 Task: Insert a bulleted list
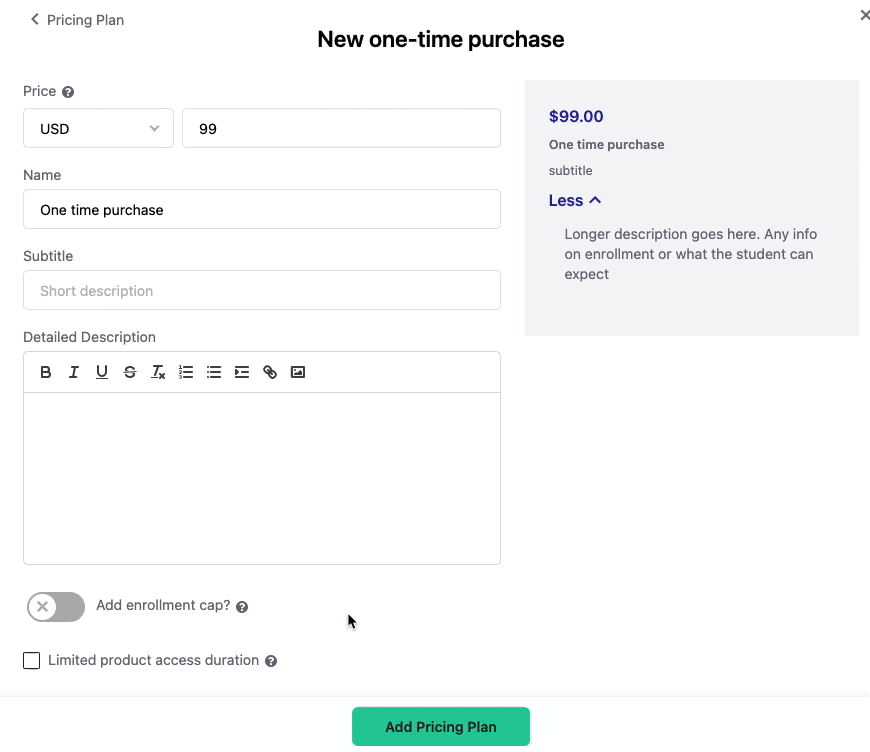(214, 372)
